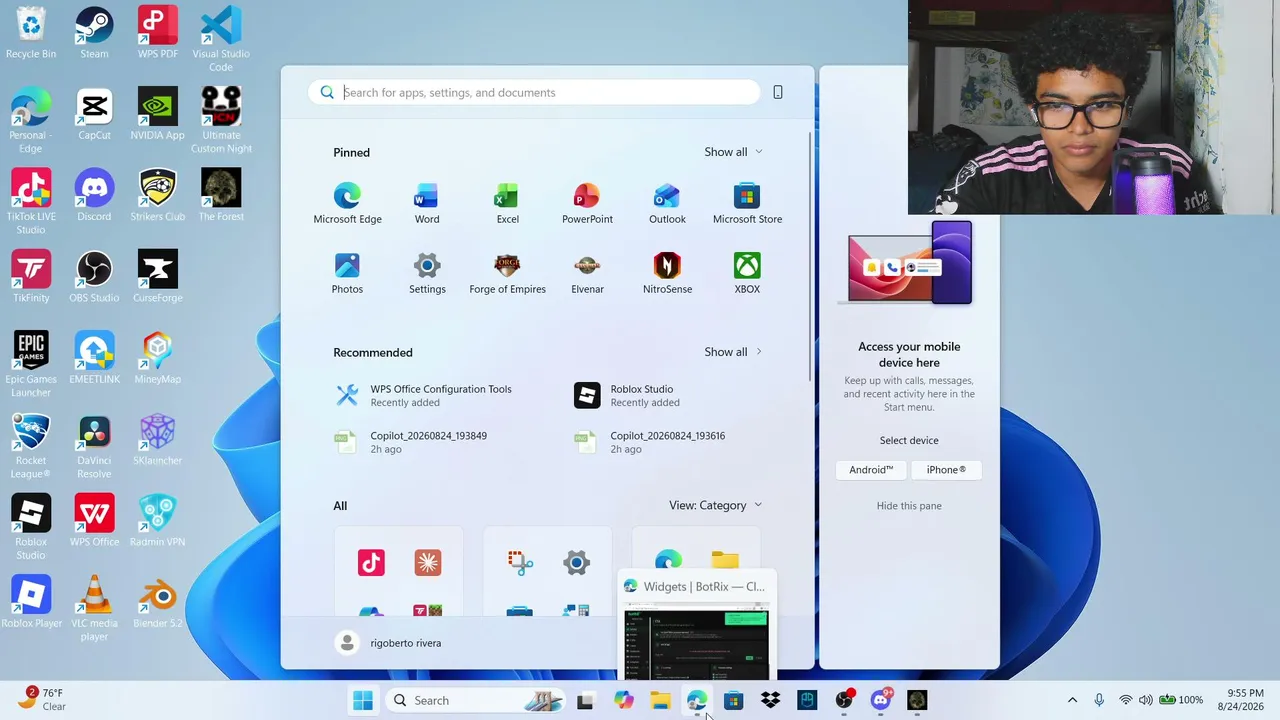Click the Start menu vertical scrollbar
This screenshot has height=720, width=1280.
[810, 255]
